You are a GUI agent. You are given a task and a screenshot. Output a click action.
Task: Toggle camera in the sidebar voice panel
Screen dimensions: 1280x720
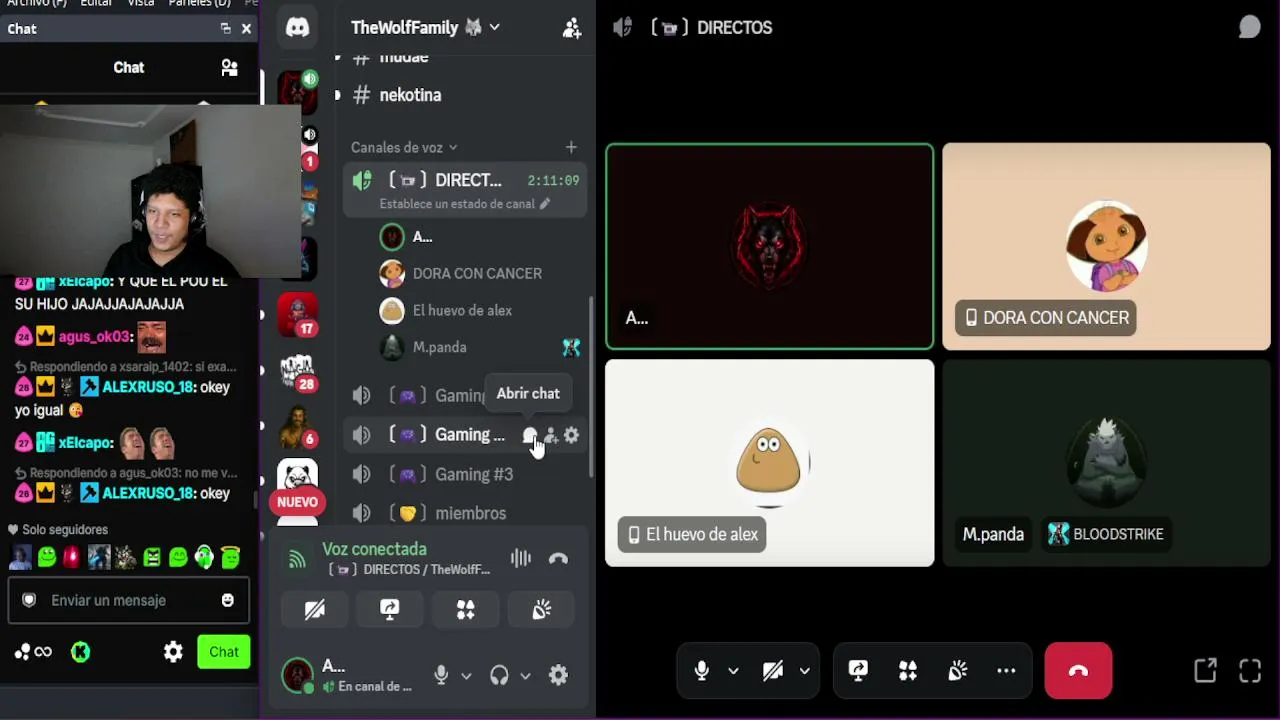tap(314, 609)
